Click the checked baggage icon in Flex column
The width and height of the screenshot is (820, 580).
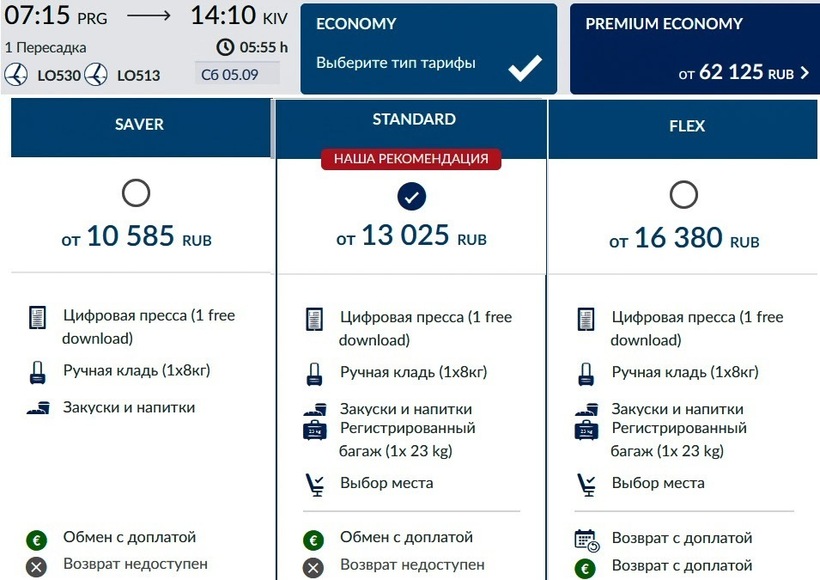coord(586,430)
